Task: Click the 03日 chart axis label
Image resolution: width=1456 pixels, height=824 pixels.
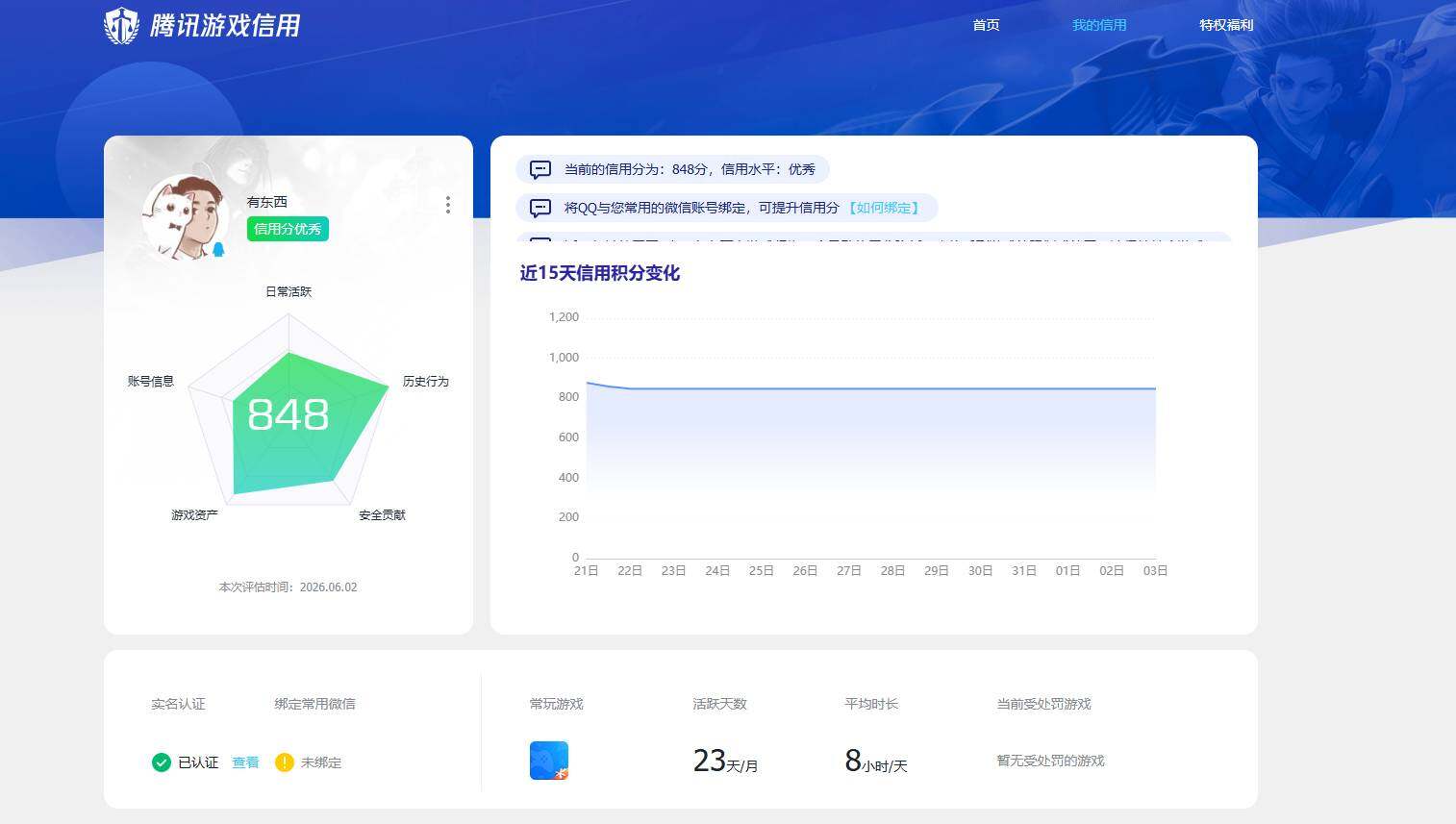Action: click(x=1156, y=571)
